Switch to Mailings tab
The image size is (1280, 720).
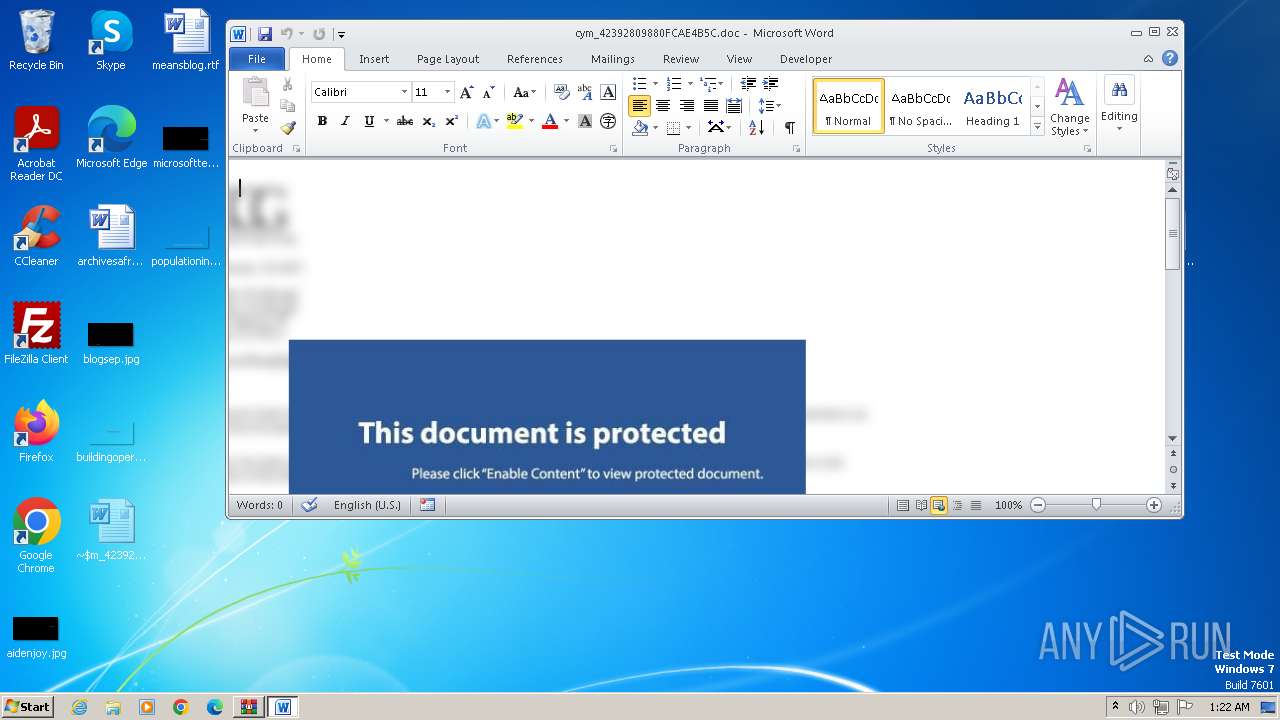[613, 59]
